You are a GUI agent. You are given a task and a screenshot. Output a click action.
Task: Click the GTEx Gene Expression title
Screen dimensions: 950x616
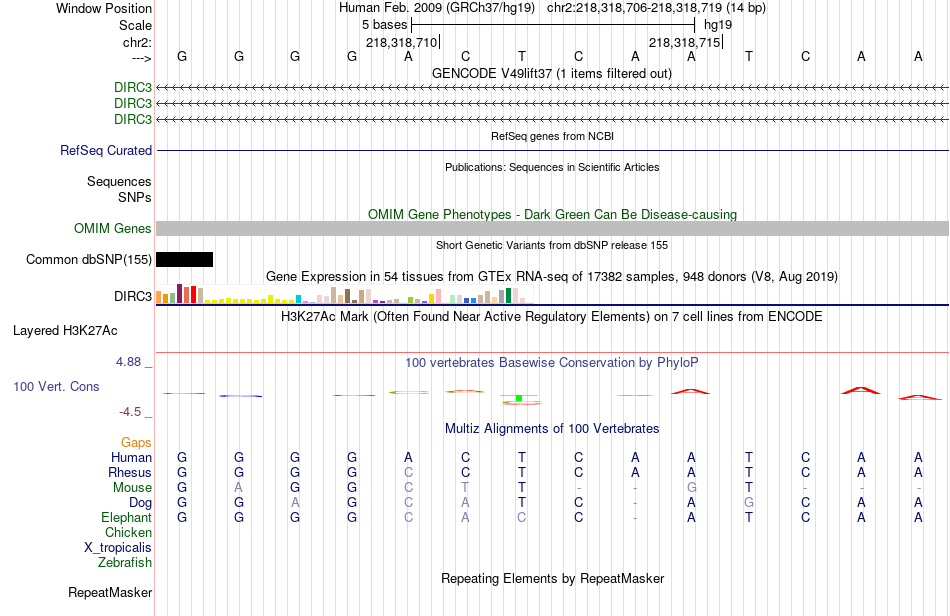(552, 276)
